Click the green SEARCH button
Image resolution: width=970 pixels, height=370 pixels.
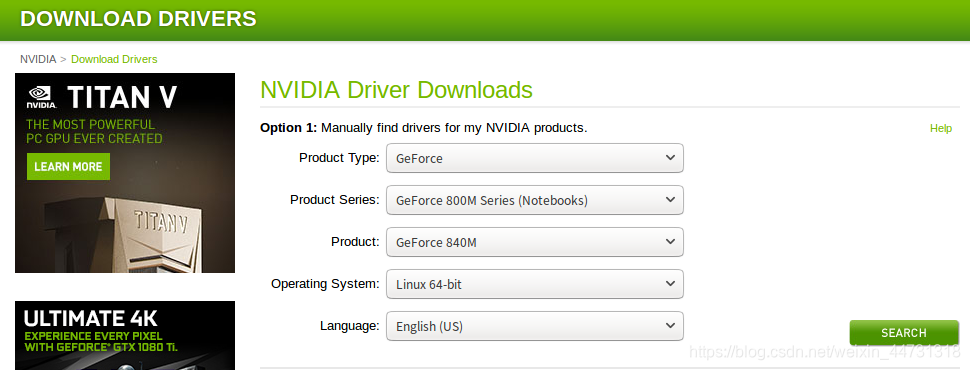(x=904, y=333)
